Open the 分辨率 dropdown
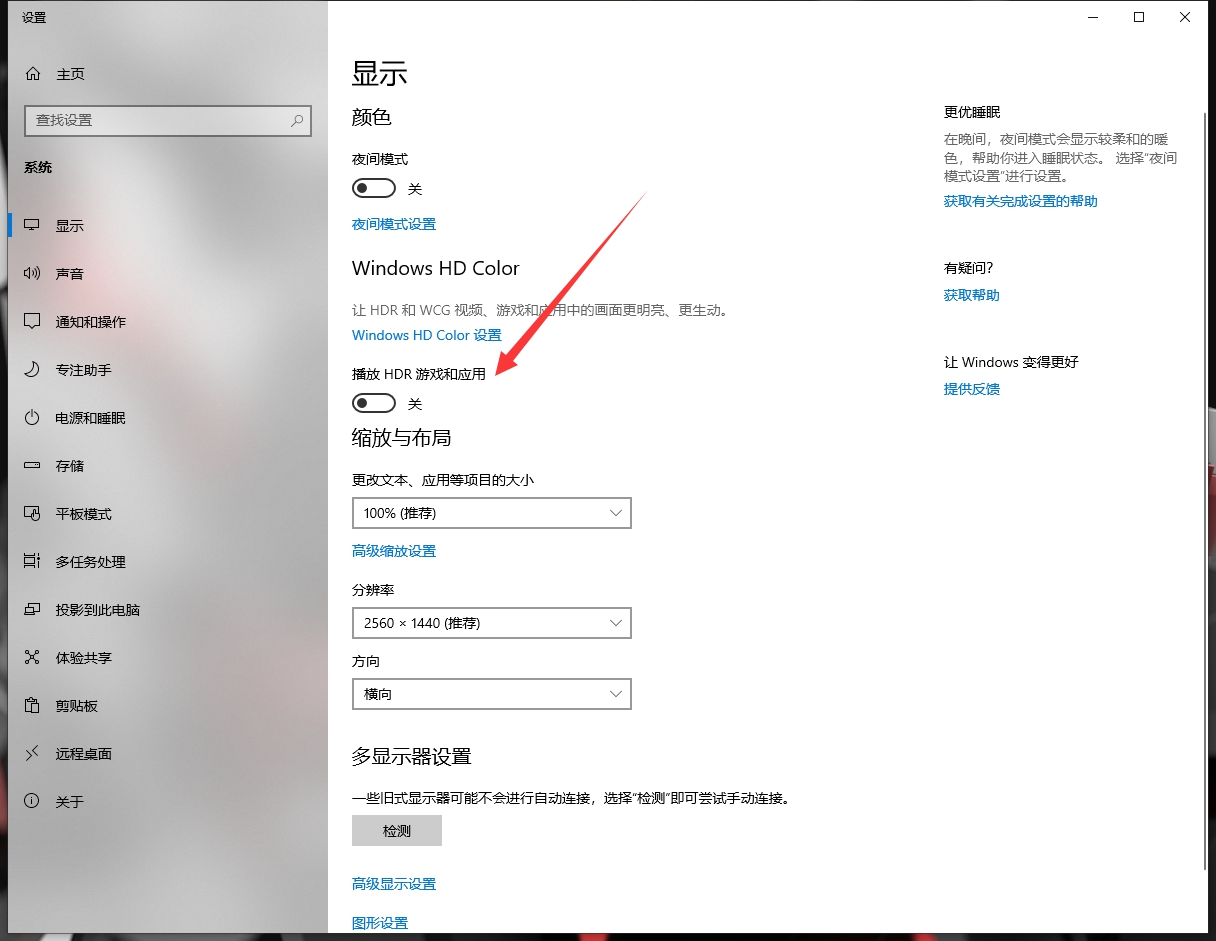 tap(491, 622)
